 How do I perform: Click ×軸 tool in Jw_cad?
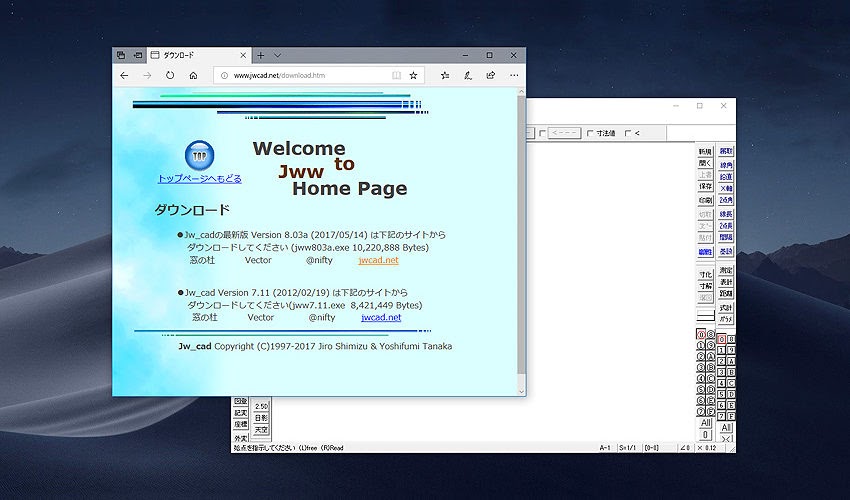tap(726, 188)
